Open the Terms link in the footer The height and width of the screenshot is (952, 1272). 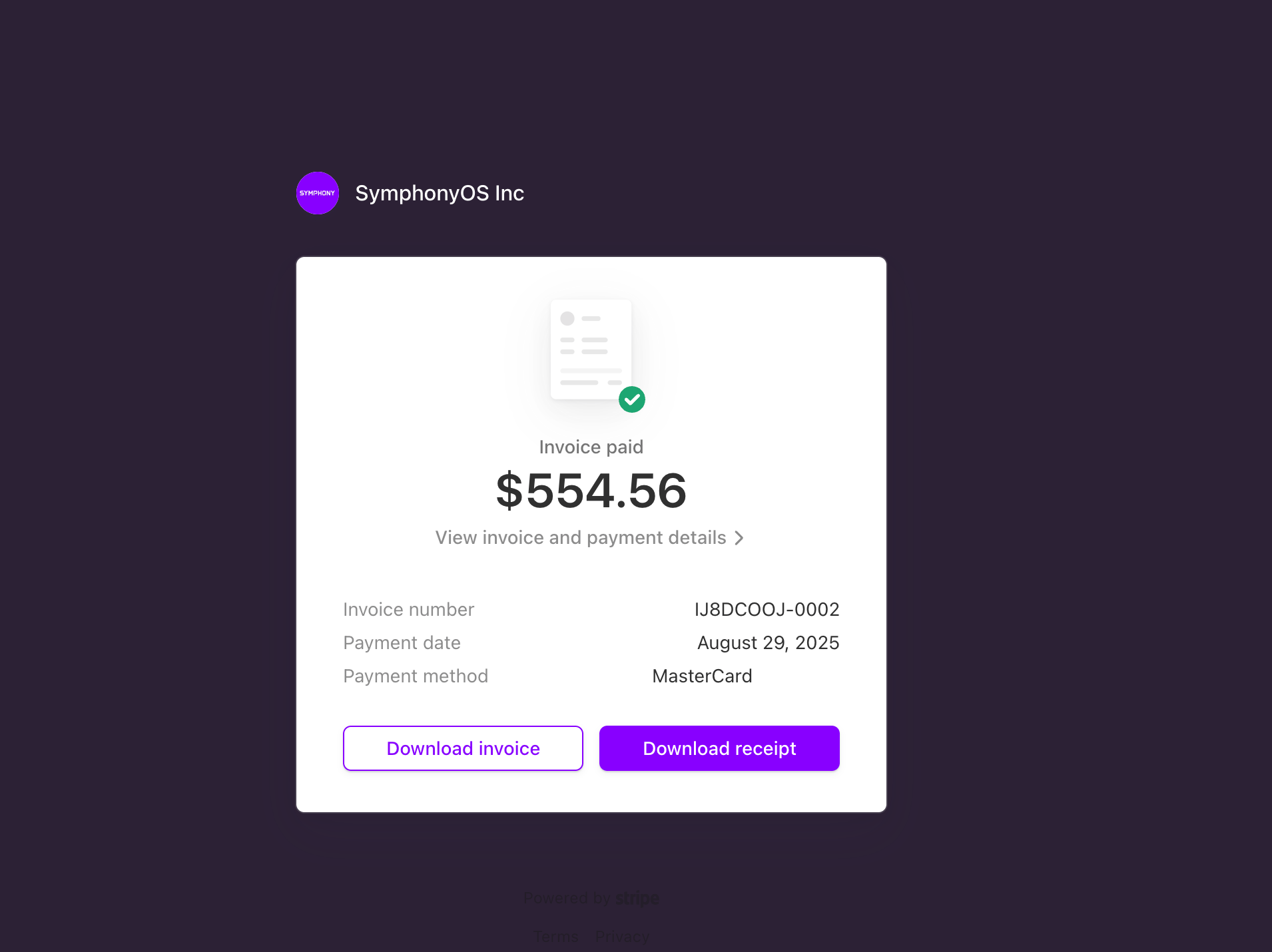(x=555, y=937)
